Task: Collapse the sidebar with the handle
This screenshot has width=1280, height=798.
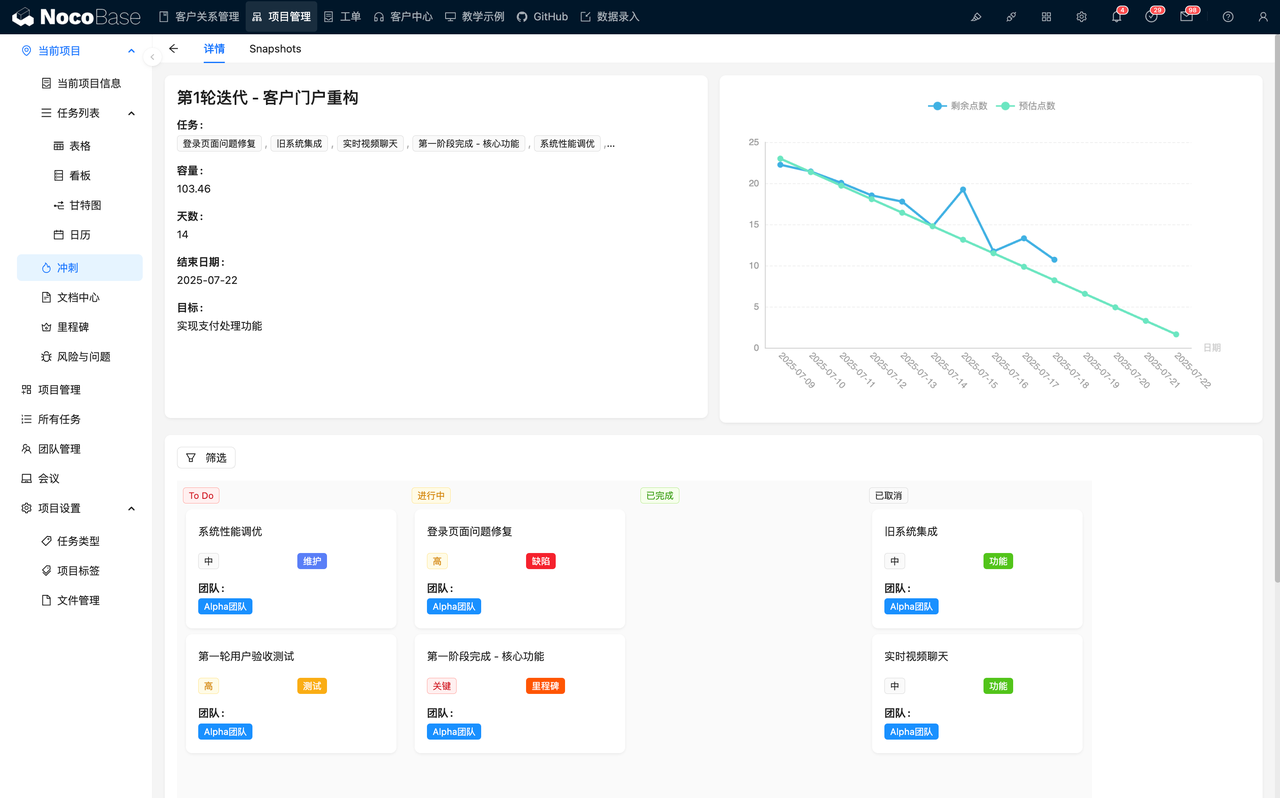Action: [152, 57]
